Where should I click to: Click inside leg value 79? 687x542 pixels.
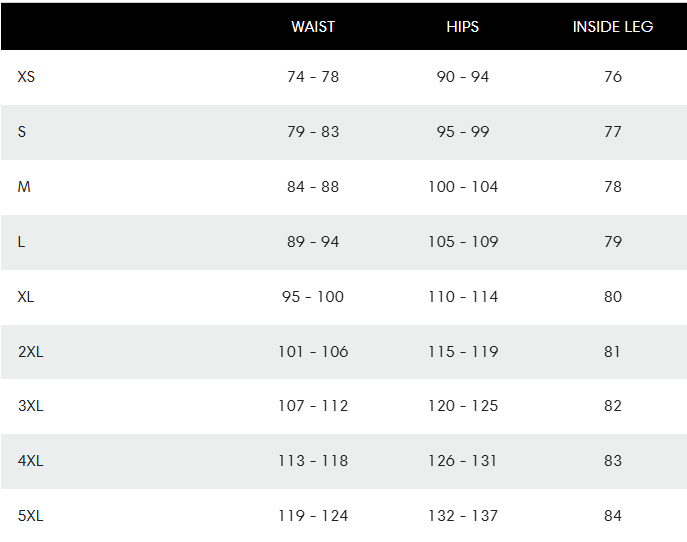(x=613, y=241)
